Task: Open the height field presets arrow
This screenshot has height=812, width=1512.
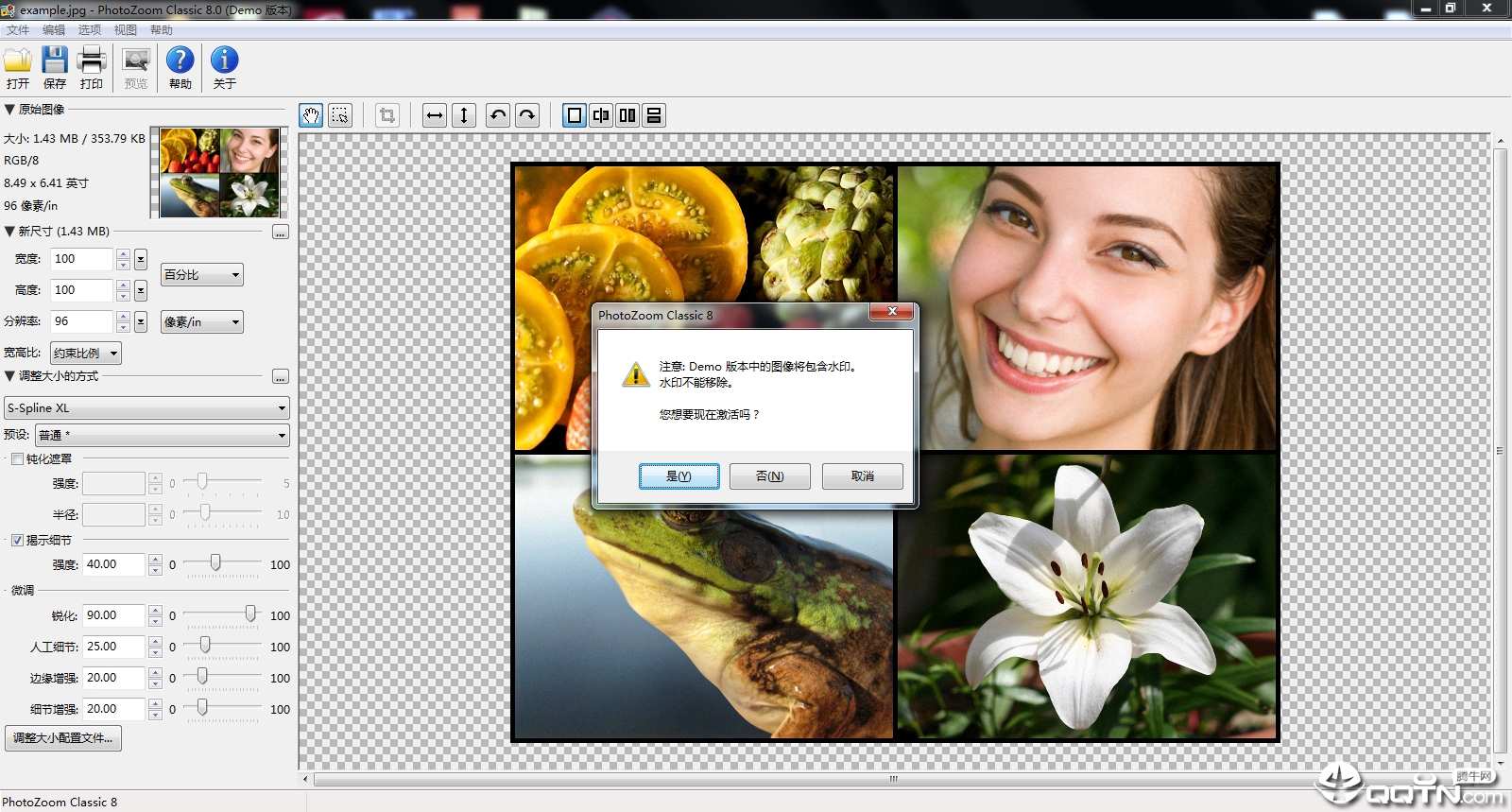Action: [141, 290]
